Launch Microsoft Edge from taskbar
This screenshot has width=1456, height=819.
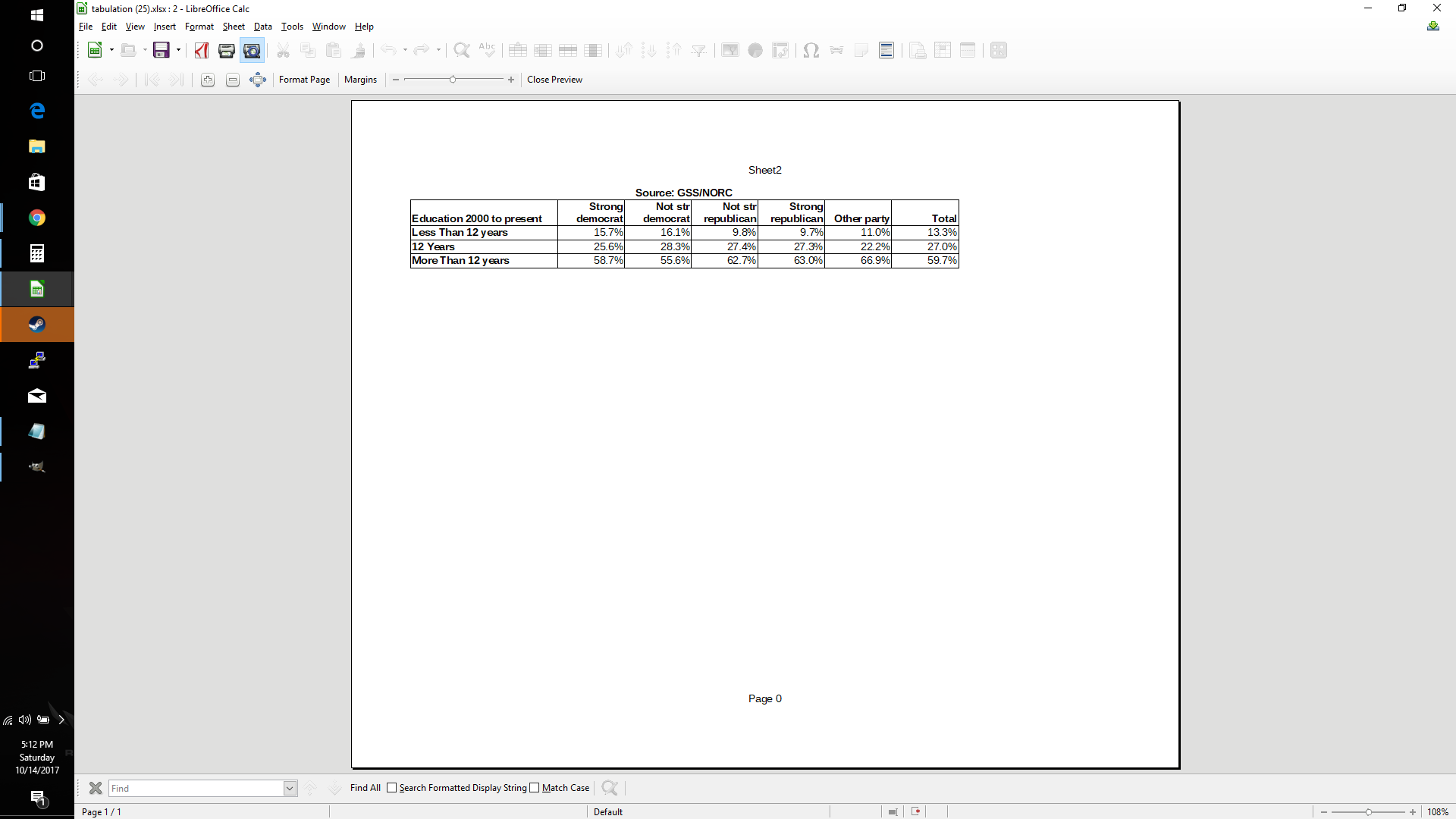coord(36,111)
